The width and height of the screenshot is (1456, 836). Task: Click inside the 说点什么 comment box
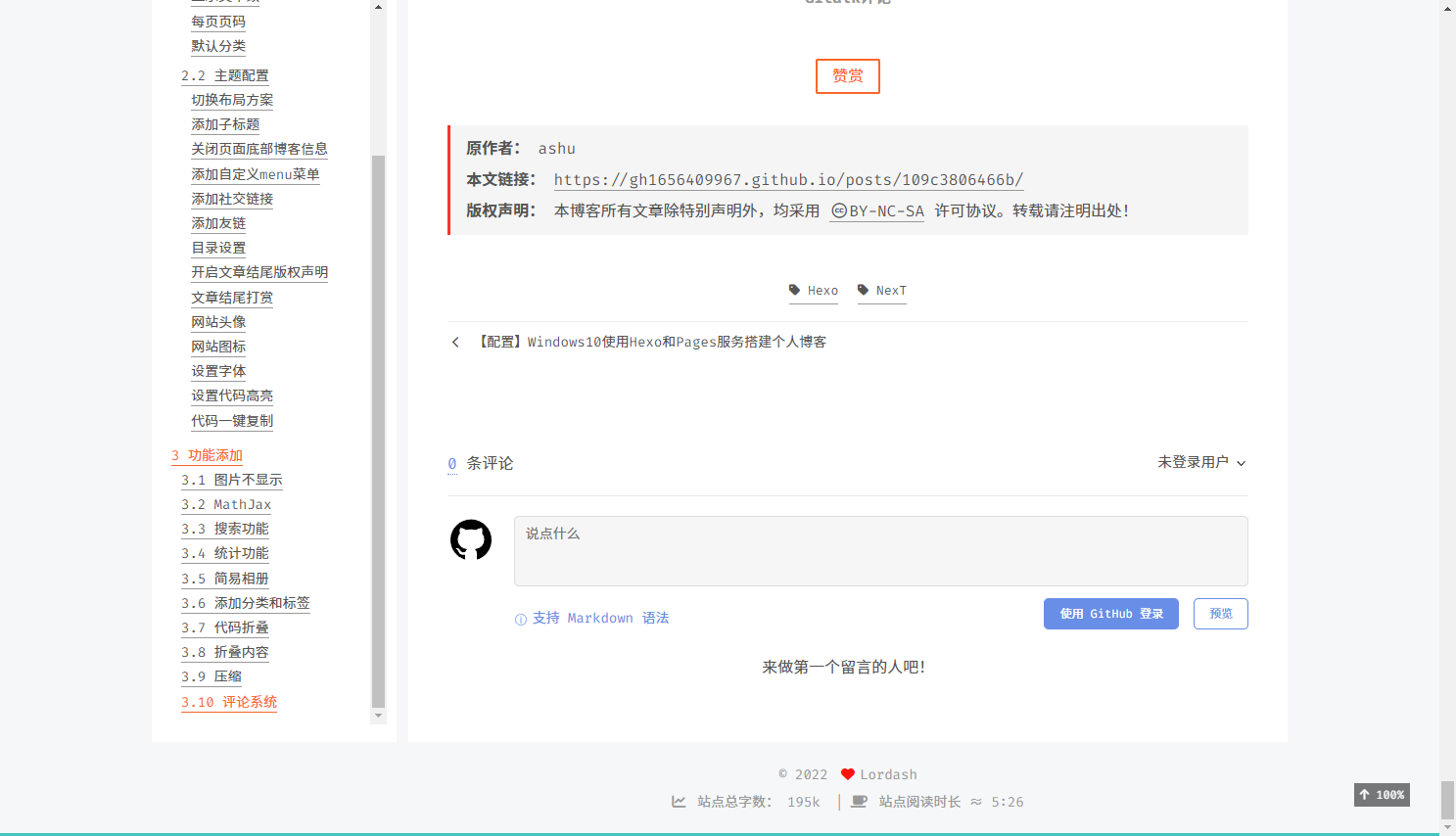click(x=880, y=550)
